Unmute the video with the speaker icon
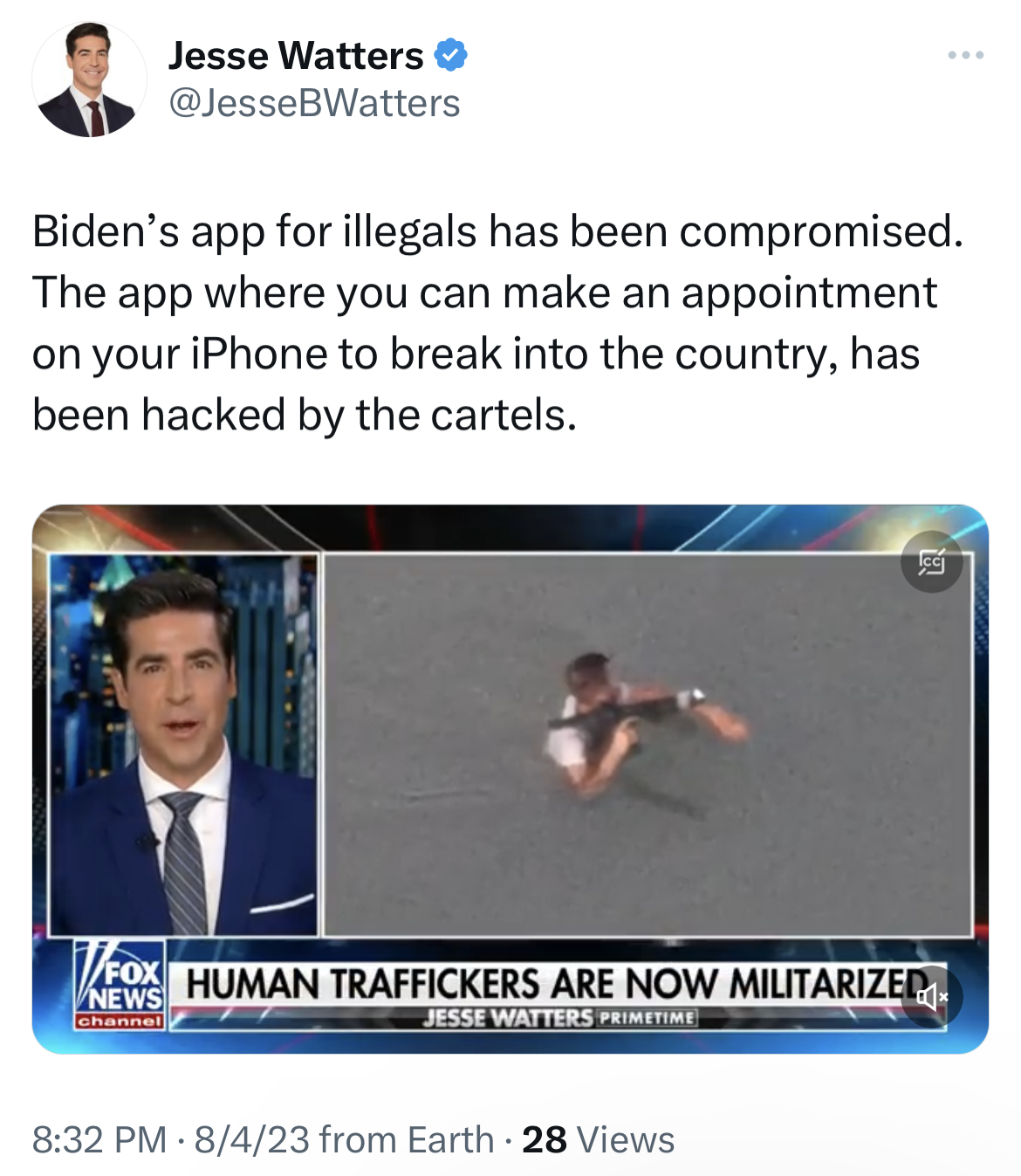 (932, 995)
